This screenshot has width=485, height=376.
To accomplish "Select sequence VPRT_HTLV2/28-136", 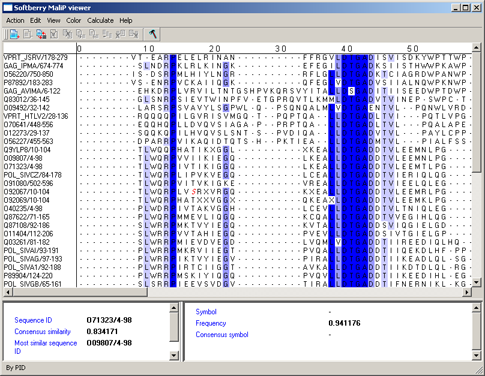I will [36, 116].
